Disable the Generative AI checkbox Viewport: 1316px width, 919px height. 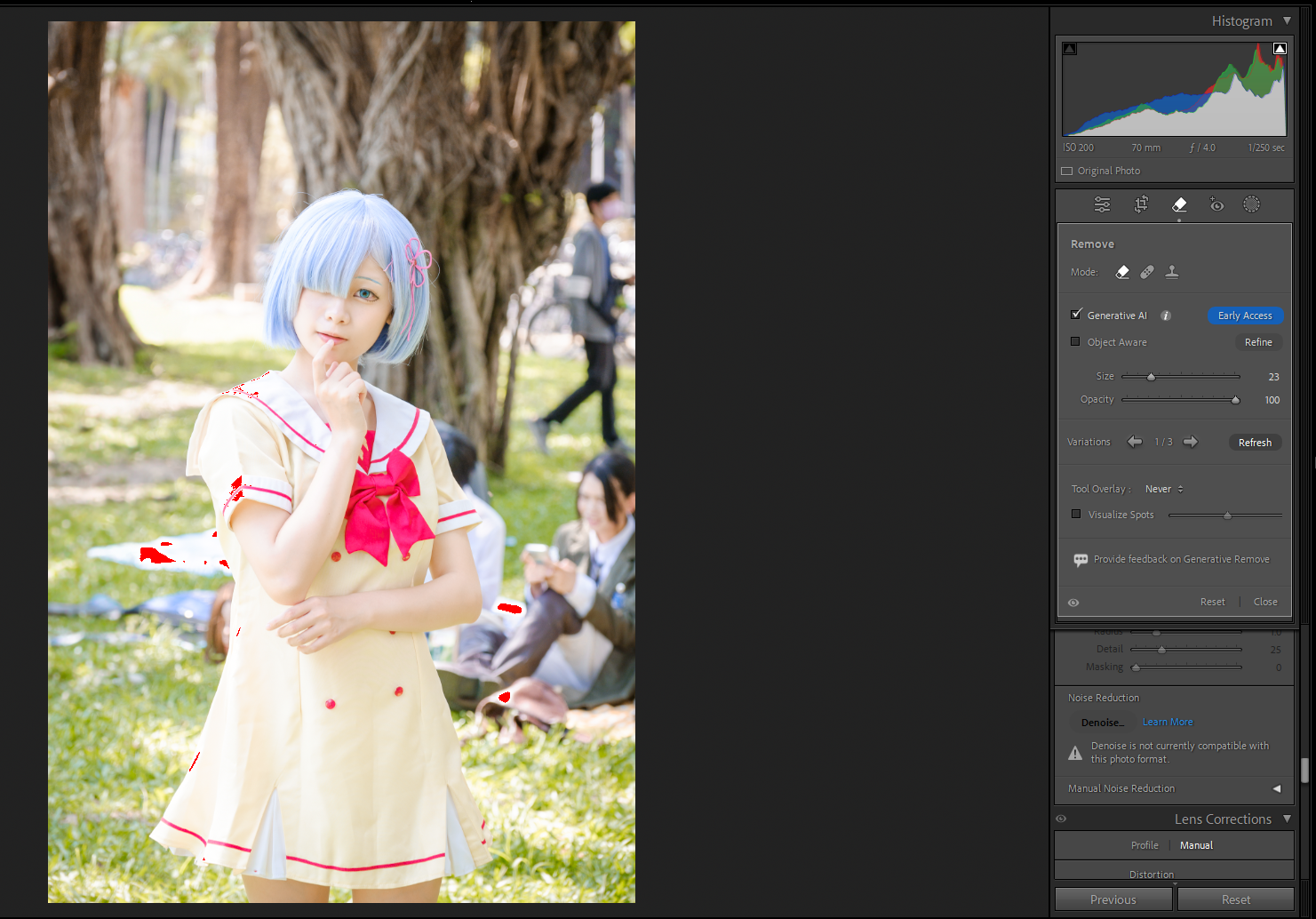(1076, 315)
